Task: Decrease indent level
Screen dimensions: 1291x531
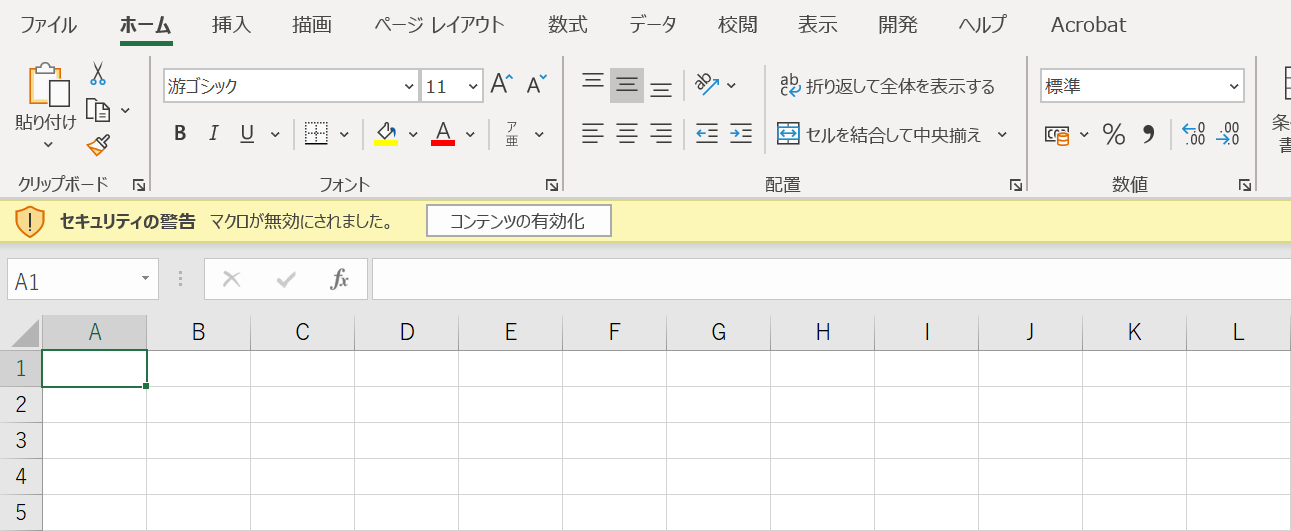Action: tap(707, 133)
